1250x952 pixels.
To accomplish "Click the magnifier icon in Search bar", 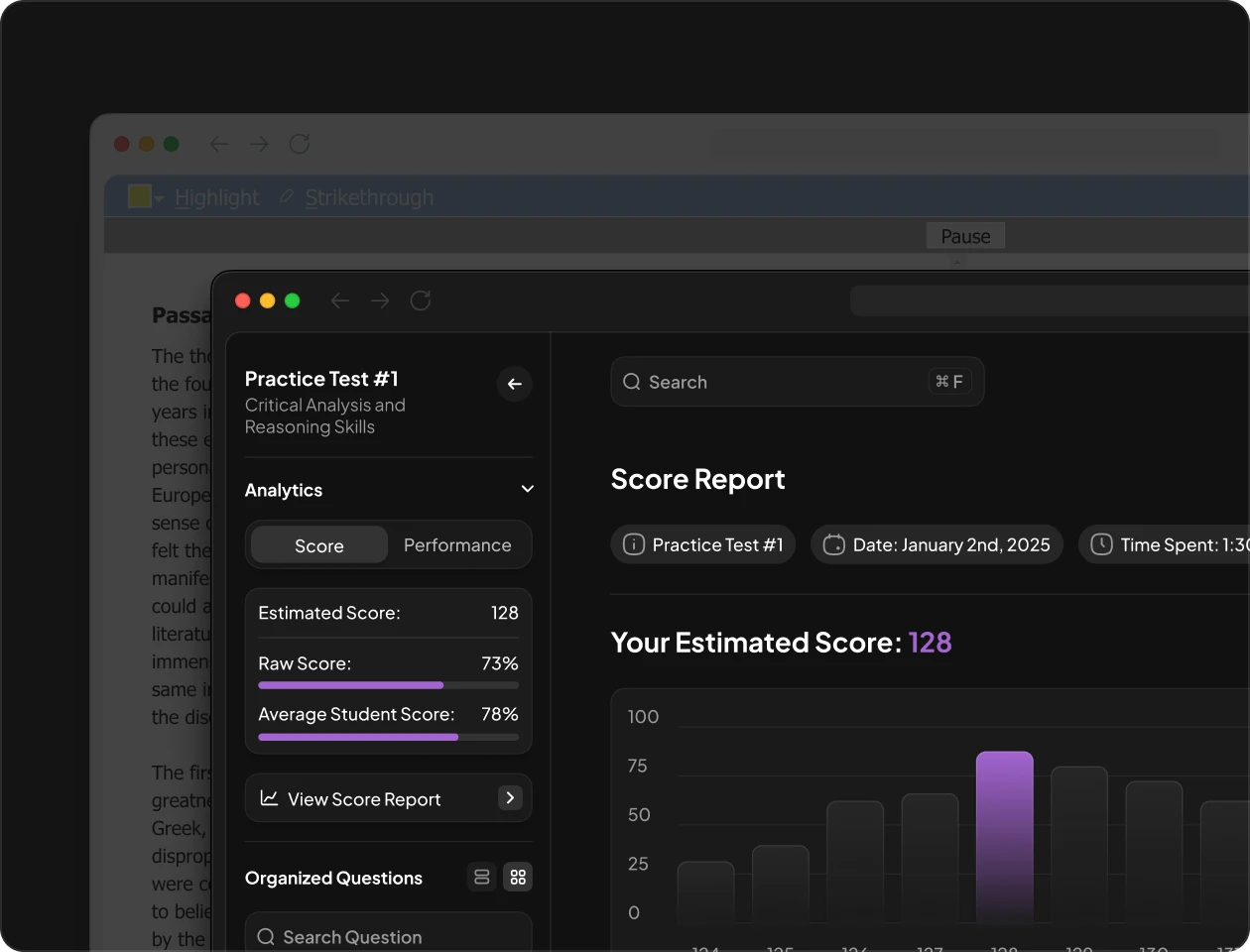I will click(632, 382).
